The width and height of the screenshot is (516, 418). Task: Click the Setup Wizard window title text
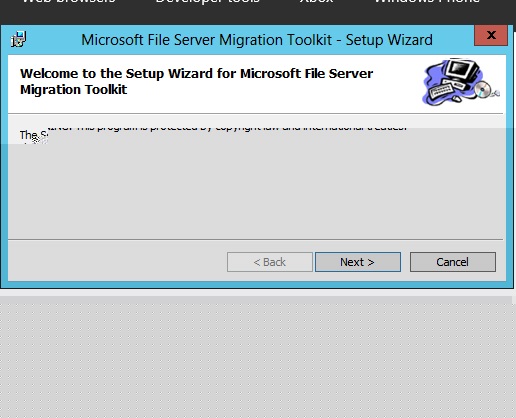[257, 40]
